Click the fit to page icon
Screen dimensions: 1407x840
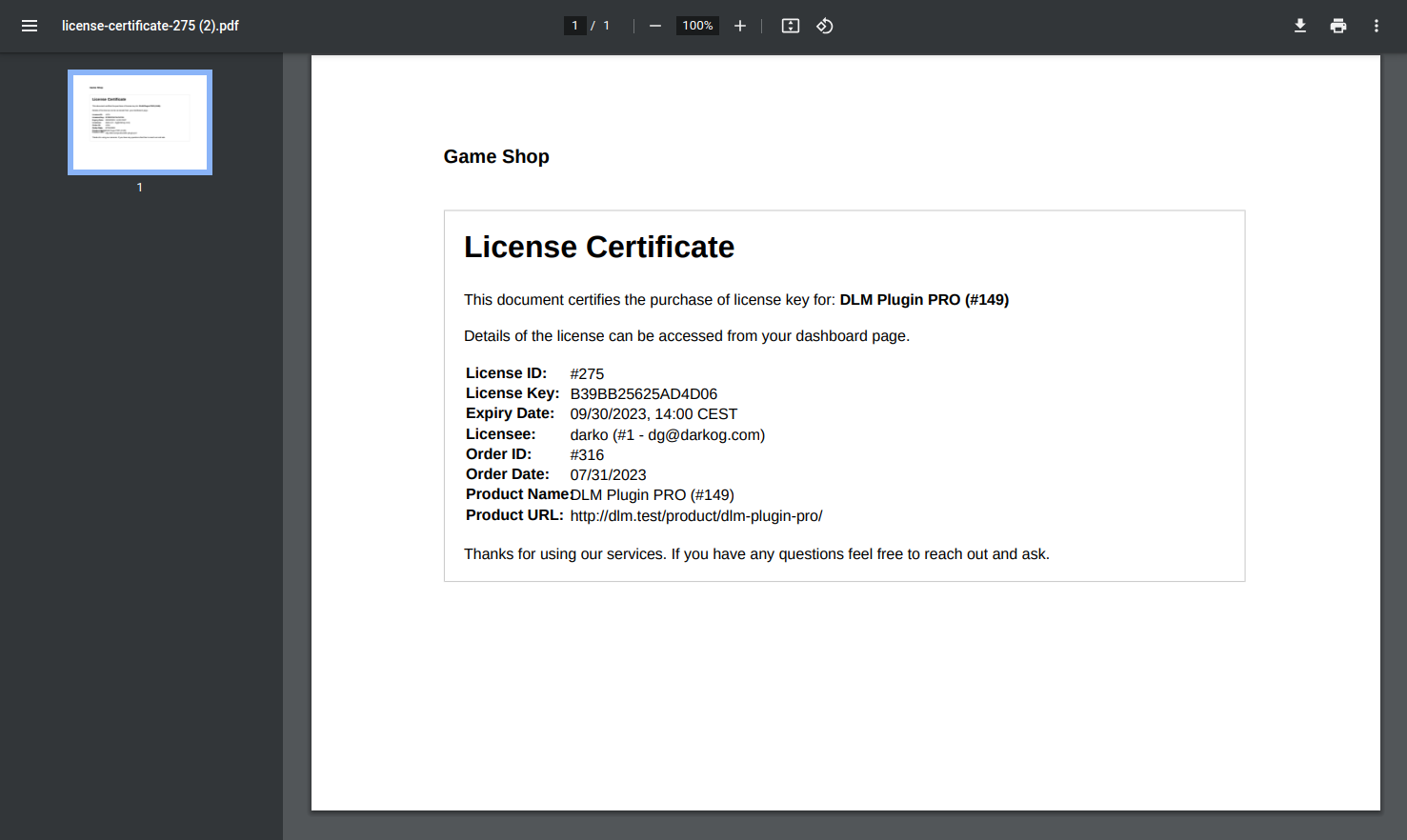[791, 26]
